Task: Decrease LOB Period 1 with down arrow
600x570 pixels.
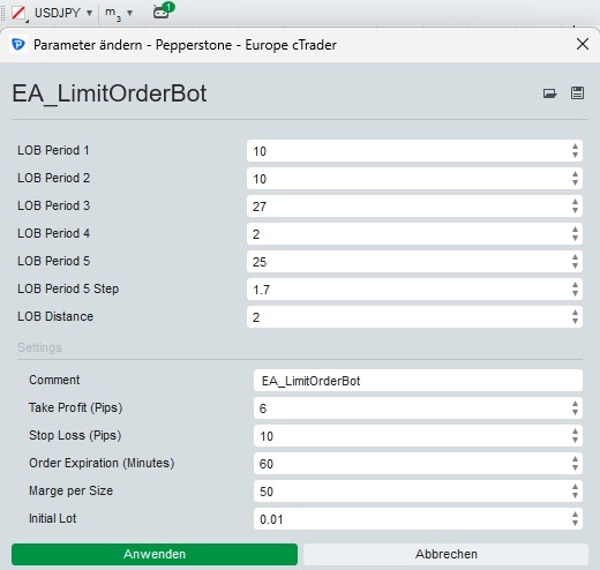Action: click(x=575, y=155)
